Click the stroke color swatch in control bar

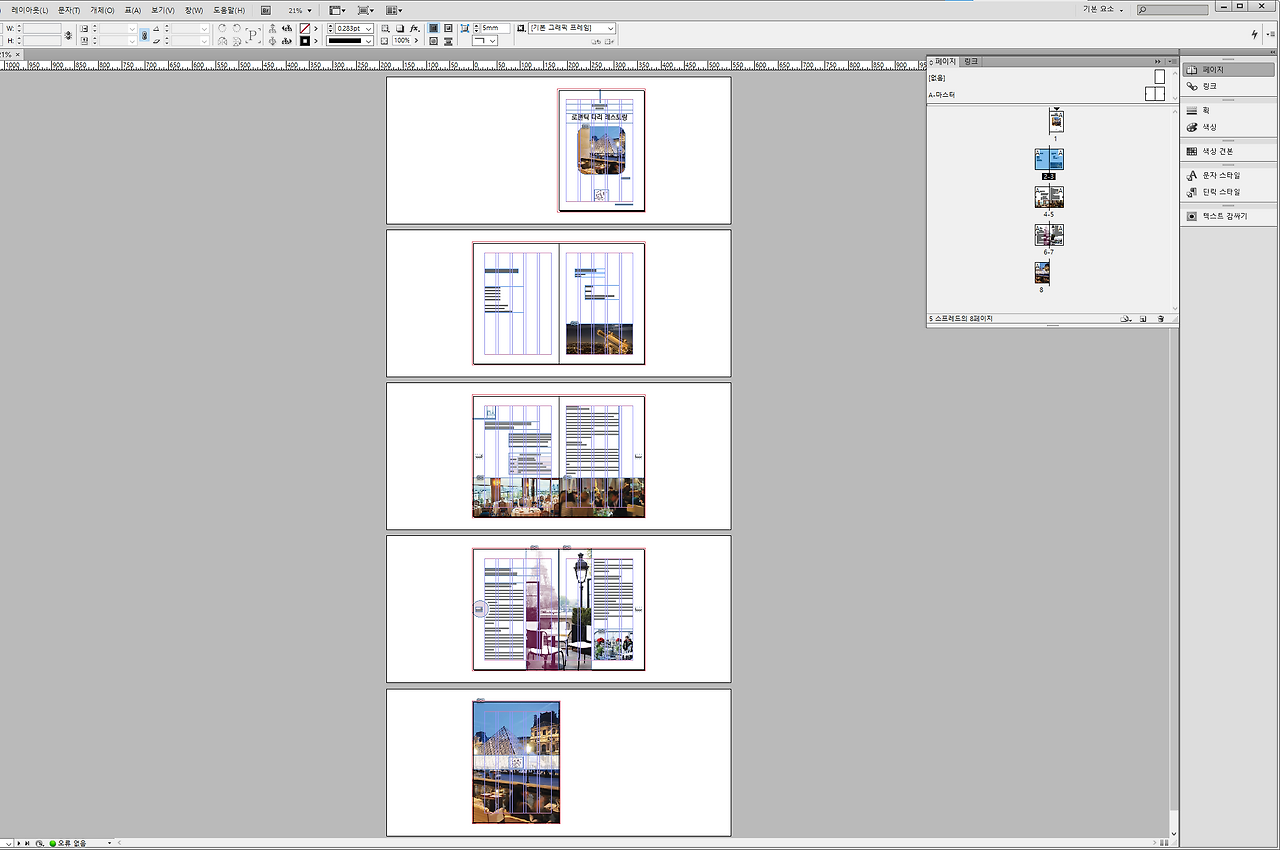(x=305, y=41)
